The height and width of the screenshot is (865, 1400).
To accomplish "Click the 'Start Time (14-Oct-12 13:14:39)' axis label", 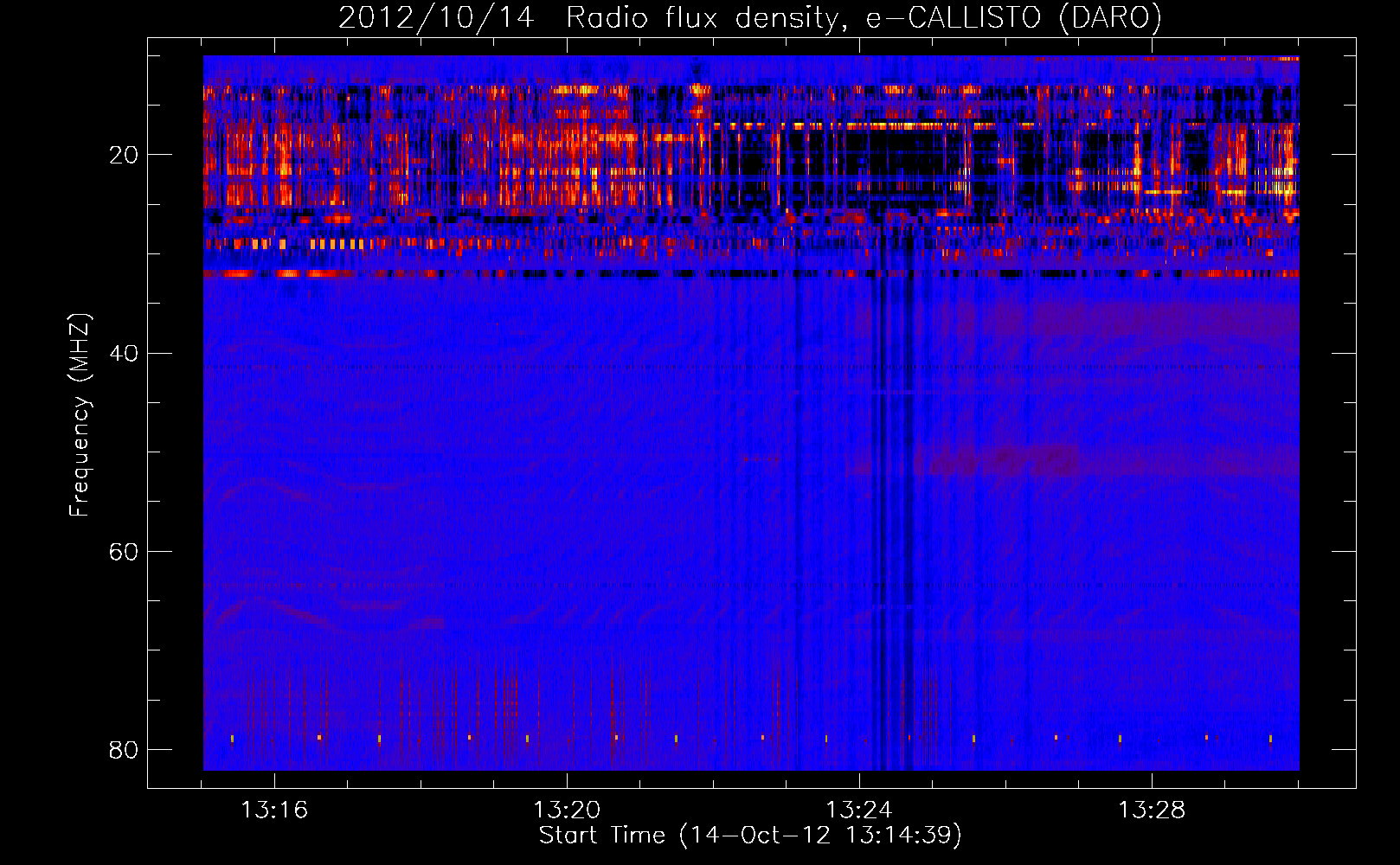I will click(750, 835).
